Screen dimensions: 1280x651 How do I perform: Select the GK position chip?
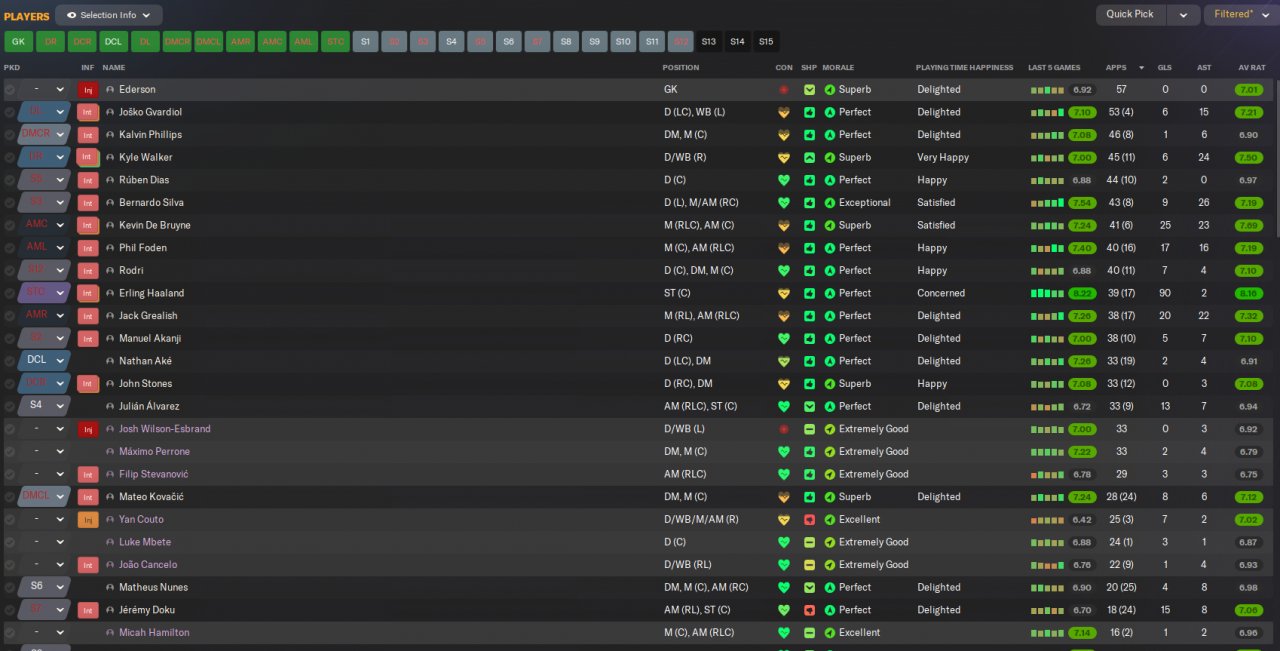[x=18, y=42]
